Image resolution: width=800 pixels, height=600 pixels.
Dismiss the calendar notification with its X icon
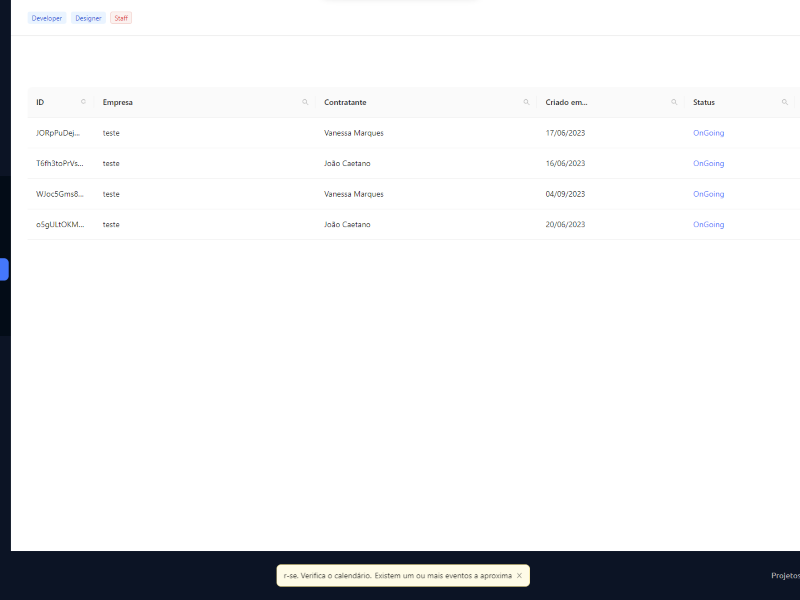point(519,576)
